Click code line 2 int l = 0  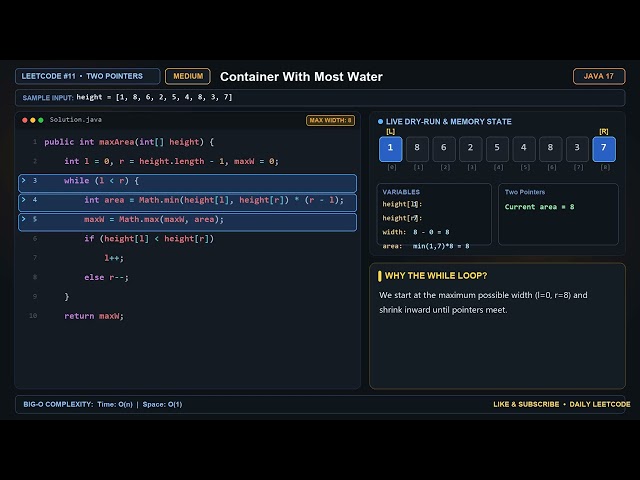(171, 161)
